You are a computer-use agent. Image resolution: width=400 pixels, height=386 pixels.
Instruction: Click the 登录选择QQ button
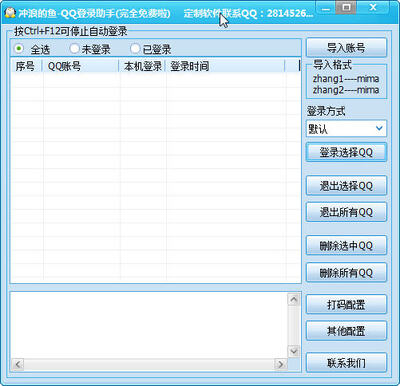(346, 152)
